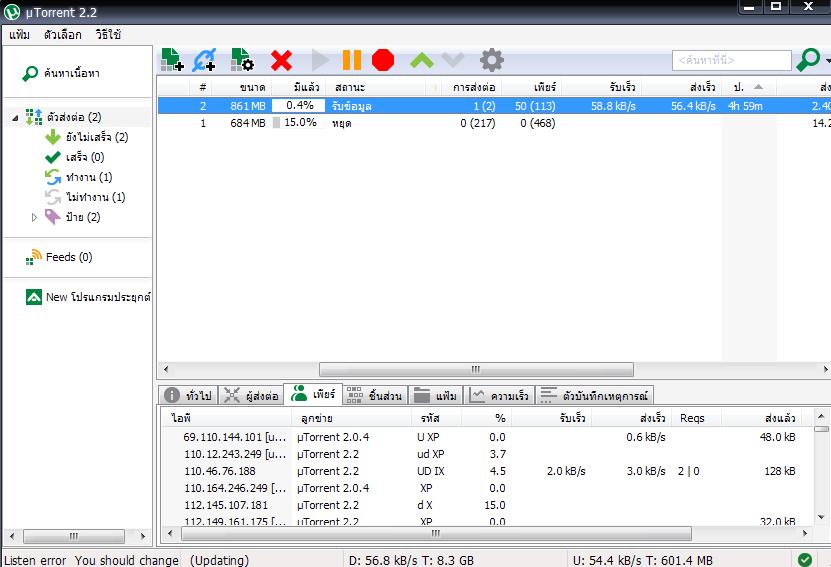
Task: Switch to the เพียร์ peers tab
Action: coord(313,395)
